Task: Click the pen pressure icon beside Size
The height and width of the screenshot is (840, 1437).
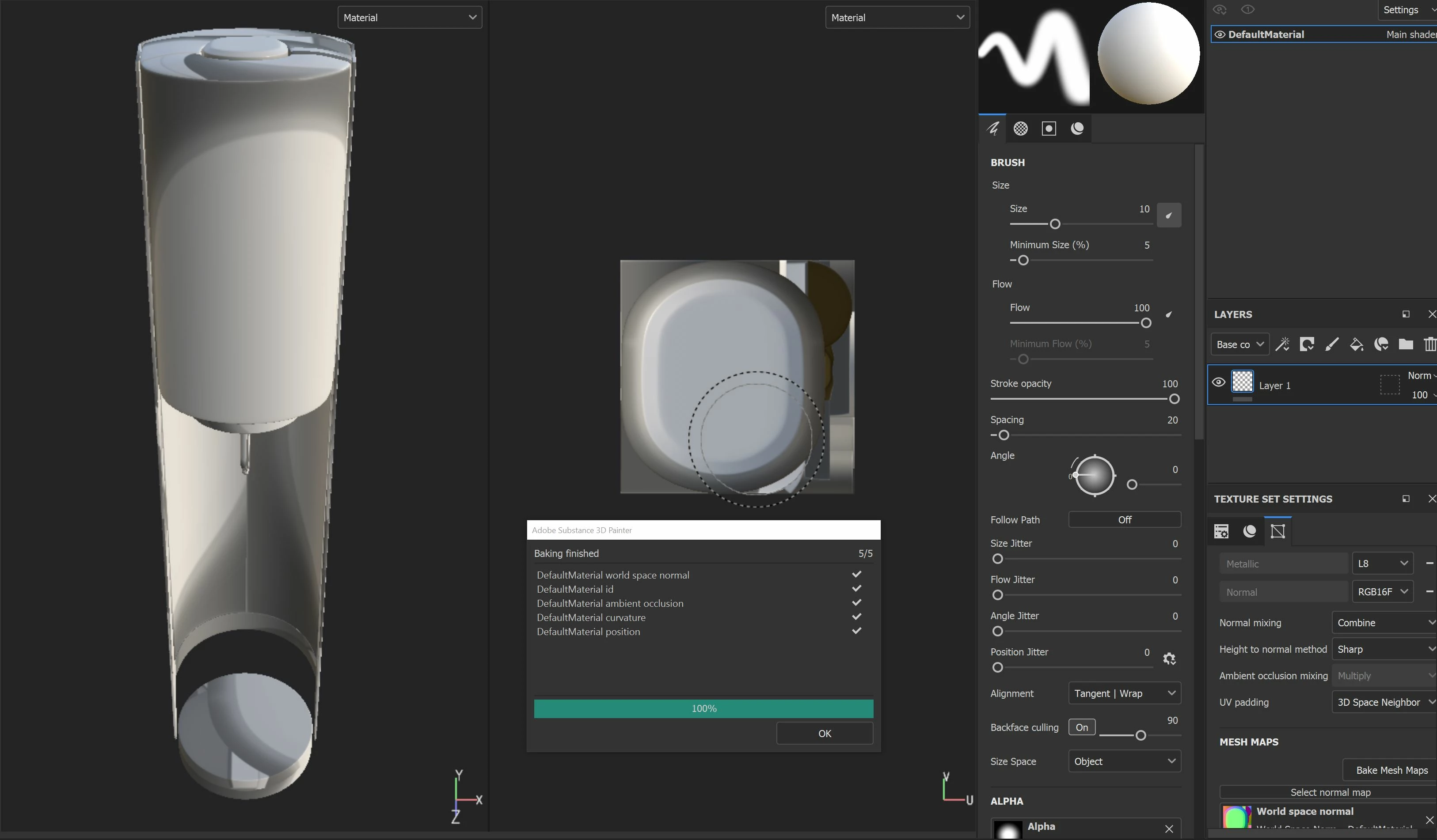Action: (1168, 216)
